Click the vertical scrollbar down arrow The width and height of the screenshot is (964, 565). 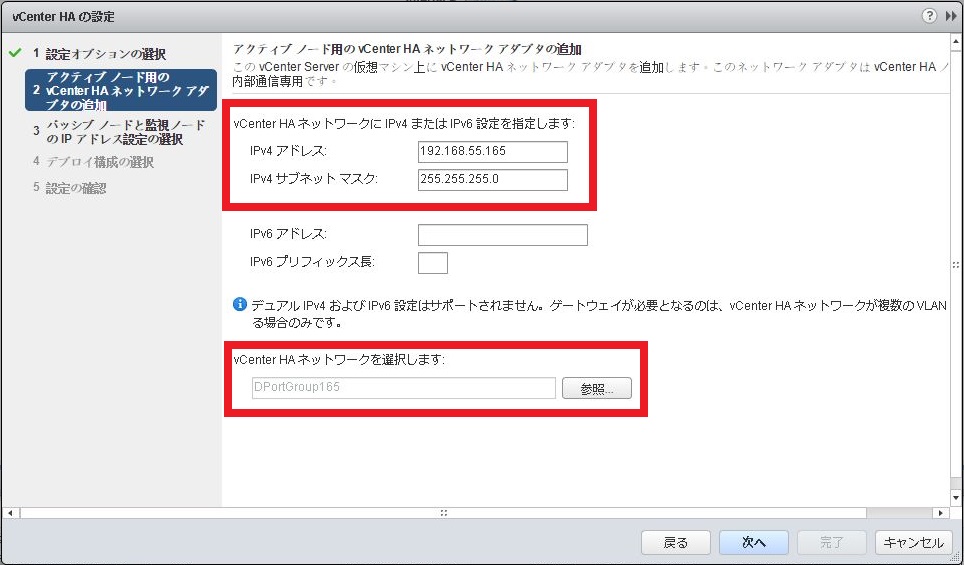click(x=956, y=497)
